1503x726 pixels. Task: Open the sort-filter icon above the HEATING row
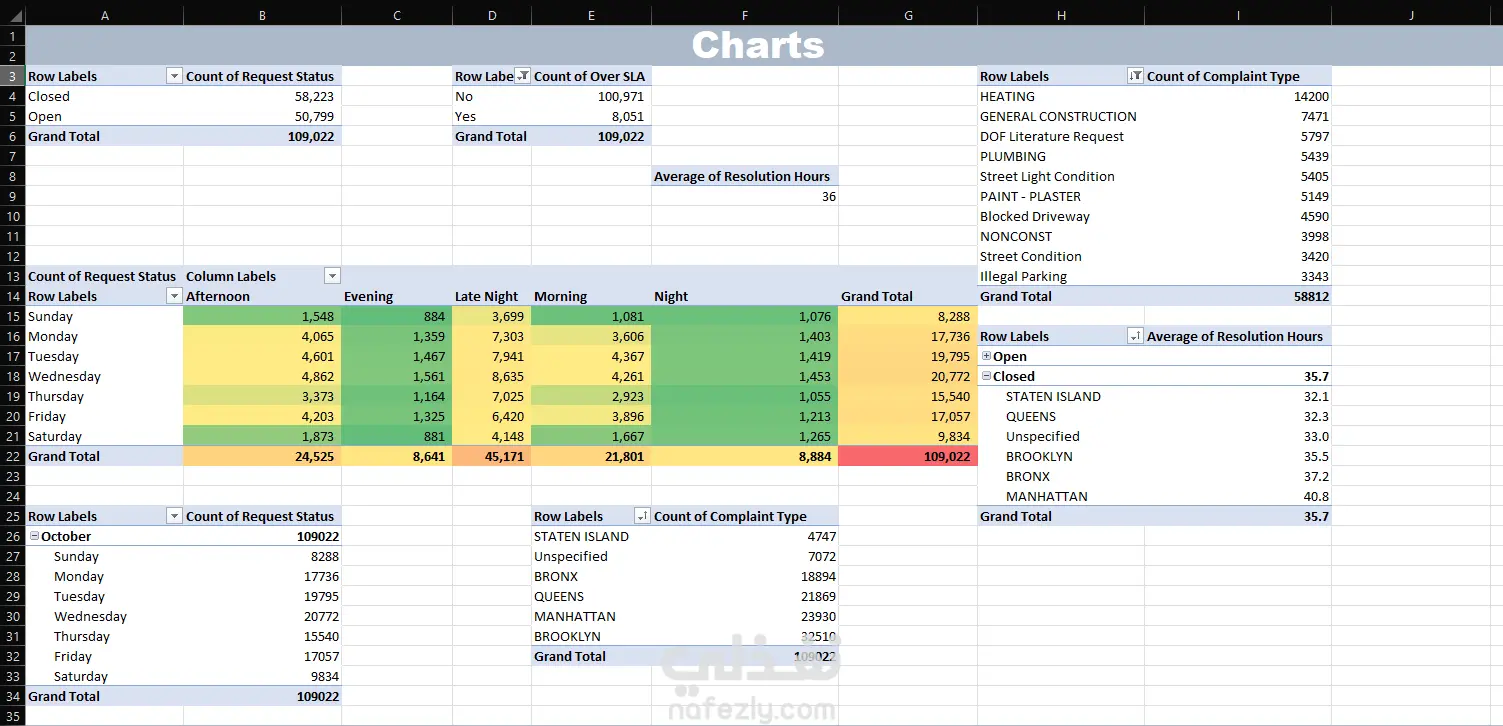[x=1134, y=76]
